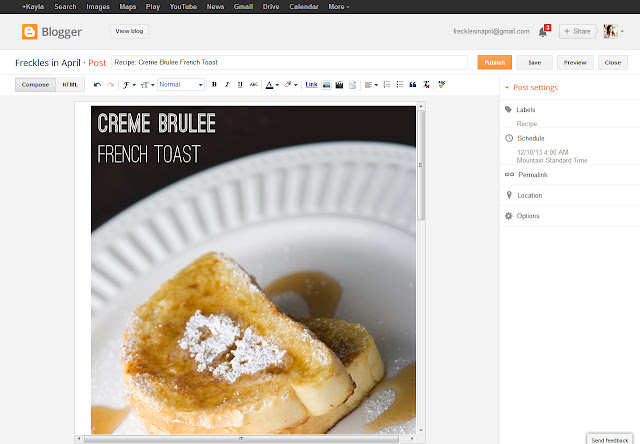
Task: Switch to HTML editing mode
Action: click(70, 84)
